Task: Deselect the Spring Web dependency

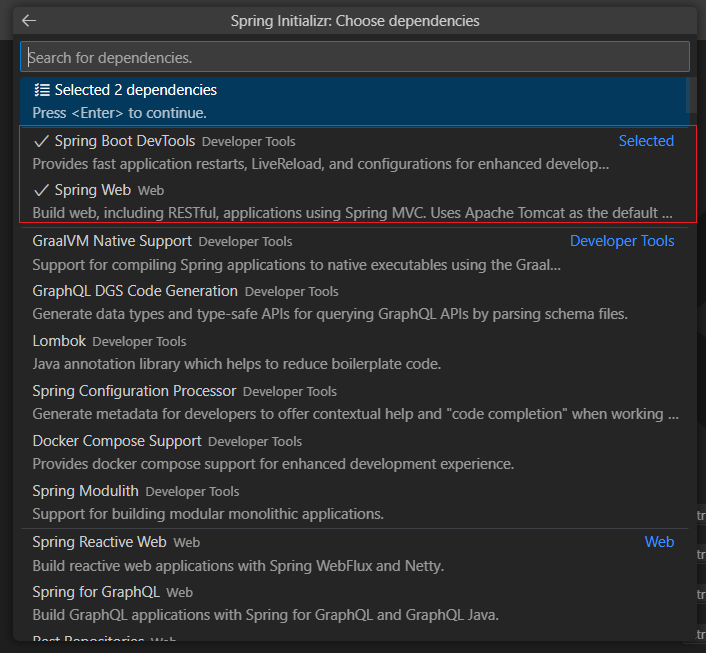Action: [x=355, y=201]
